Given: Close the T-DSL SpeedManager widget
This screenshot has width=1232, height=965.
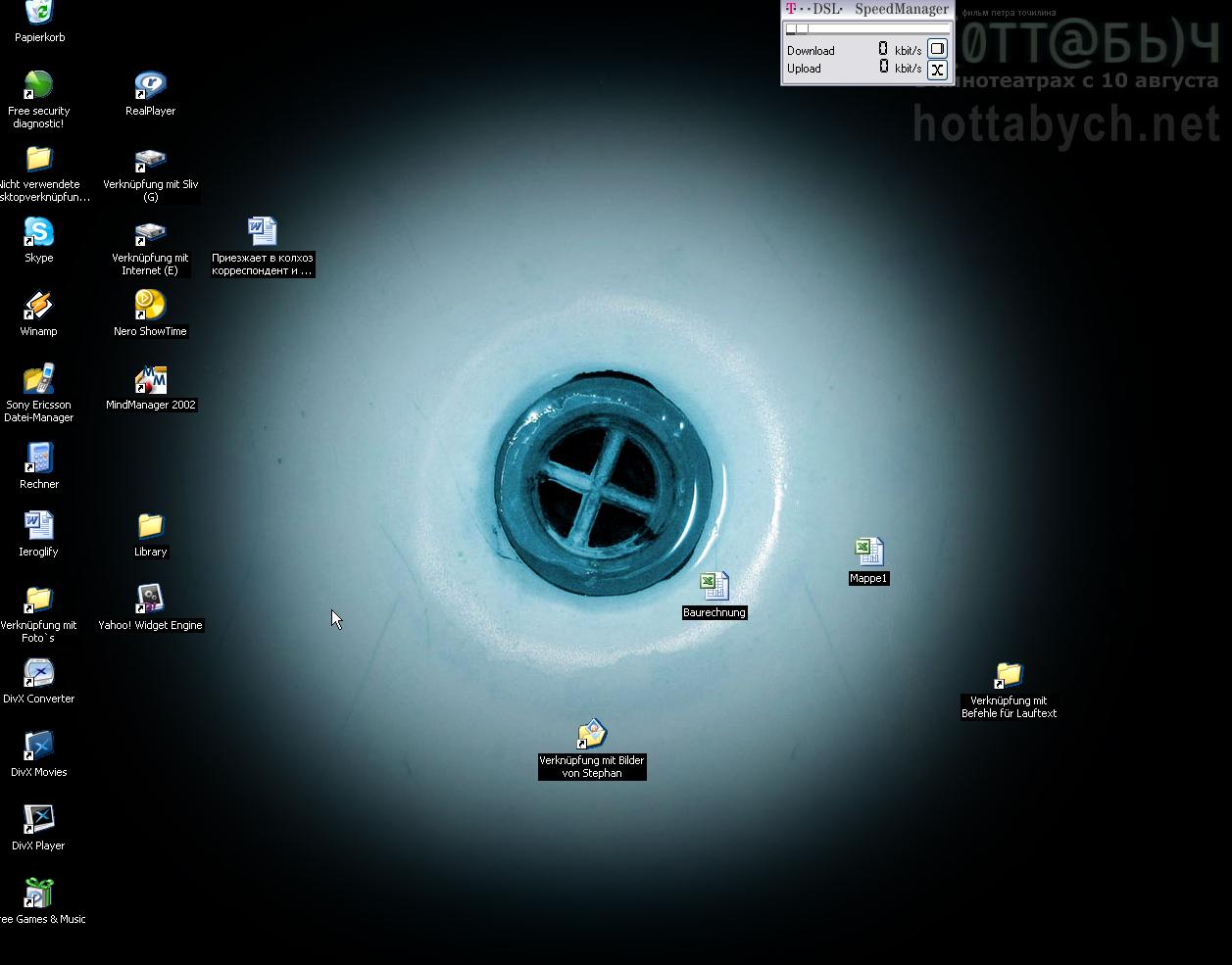Looking at the screenshot, I should click(937, 70).
